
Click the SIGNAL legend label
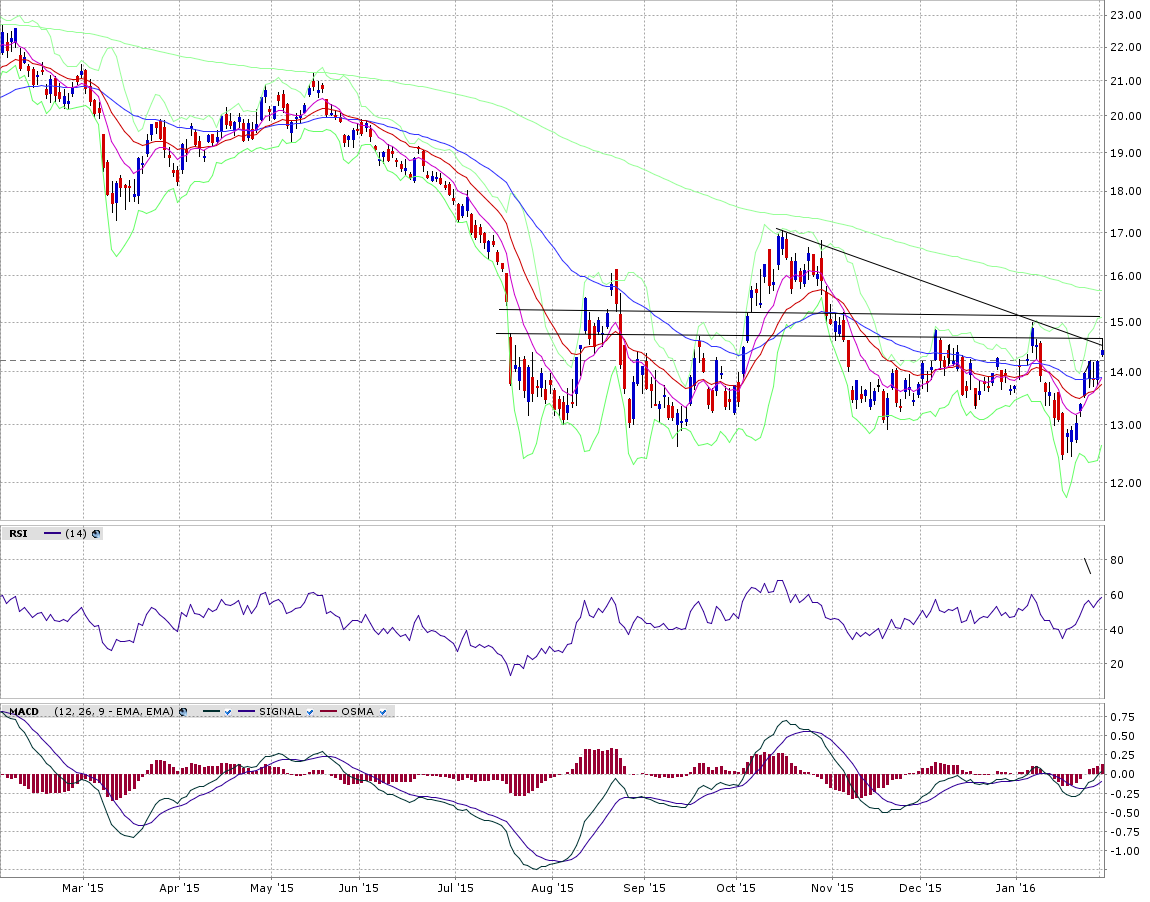280,711
